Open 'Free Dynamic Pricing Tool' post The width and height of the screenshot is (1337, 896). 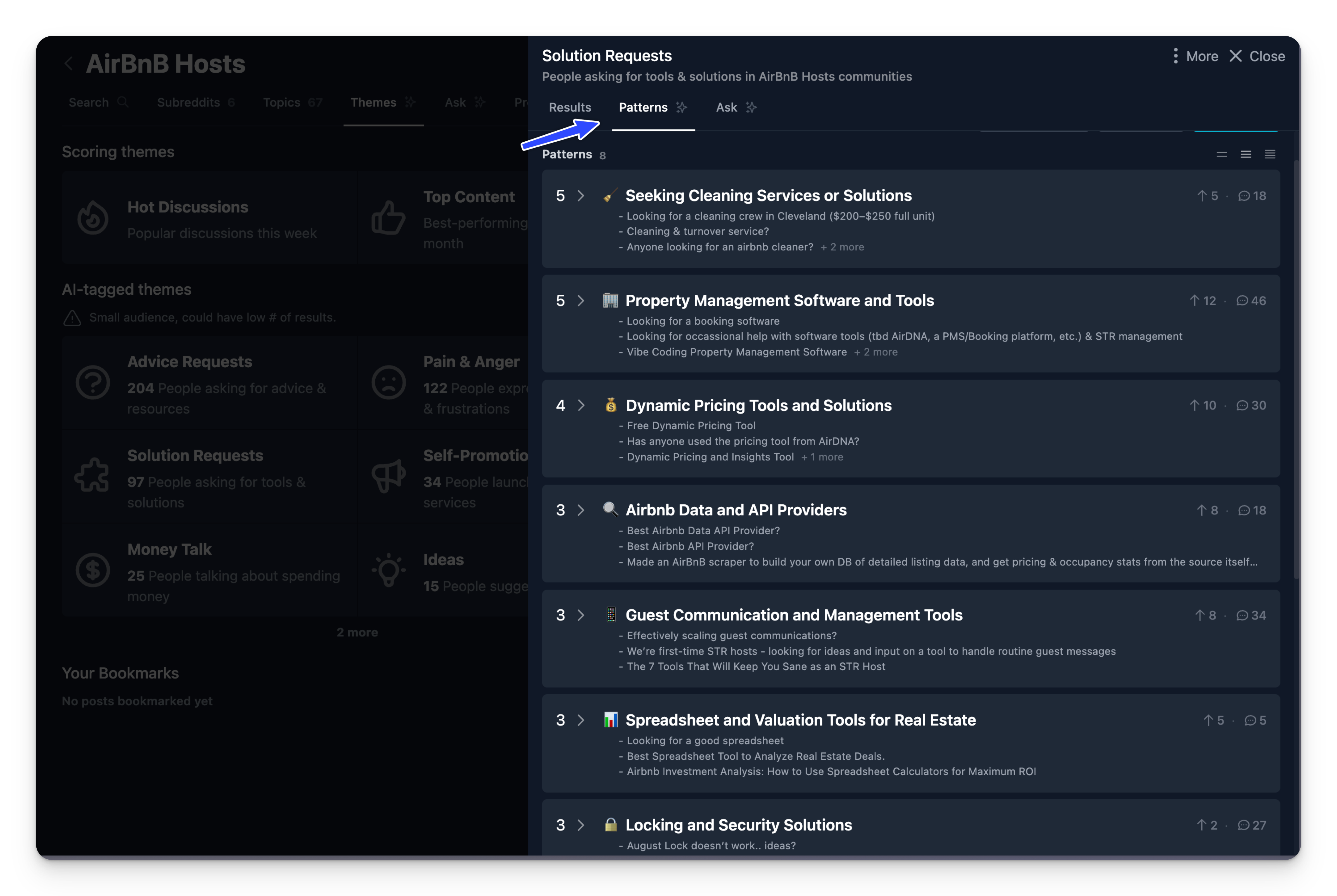point(691,426)
